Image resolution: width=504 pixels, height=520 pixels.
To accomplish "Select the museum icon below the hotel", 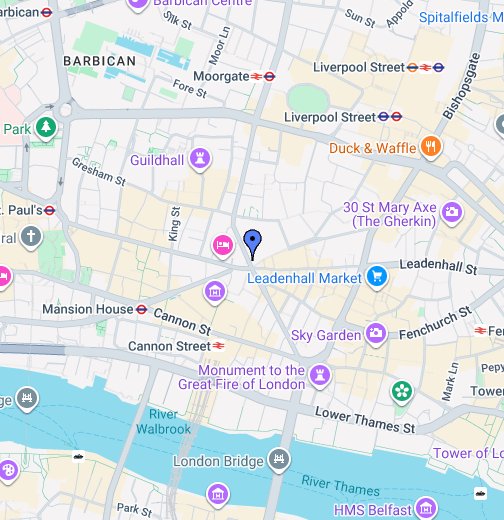I will point(215,293).
